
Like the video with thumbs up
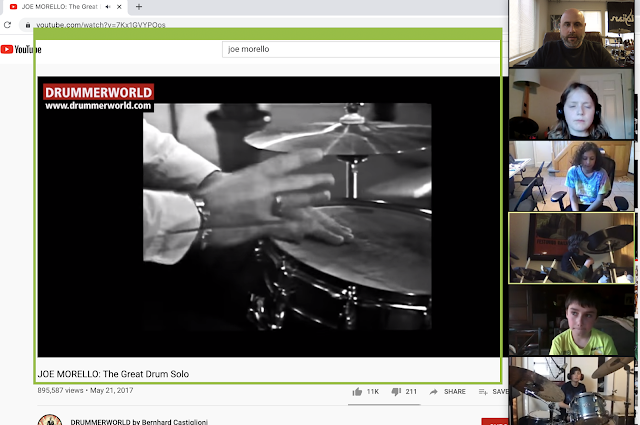[x=366, y=392]
